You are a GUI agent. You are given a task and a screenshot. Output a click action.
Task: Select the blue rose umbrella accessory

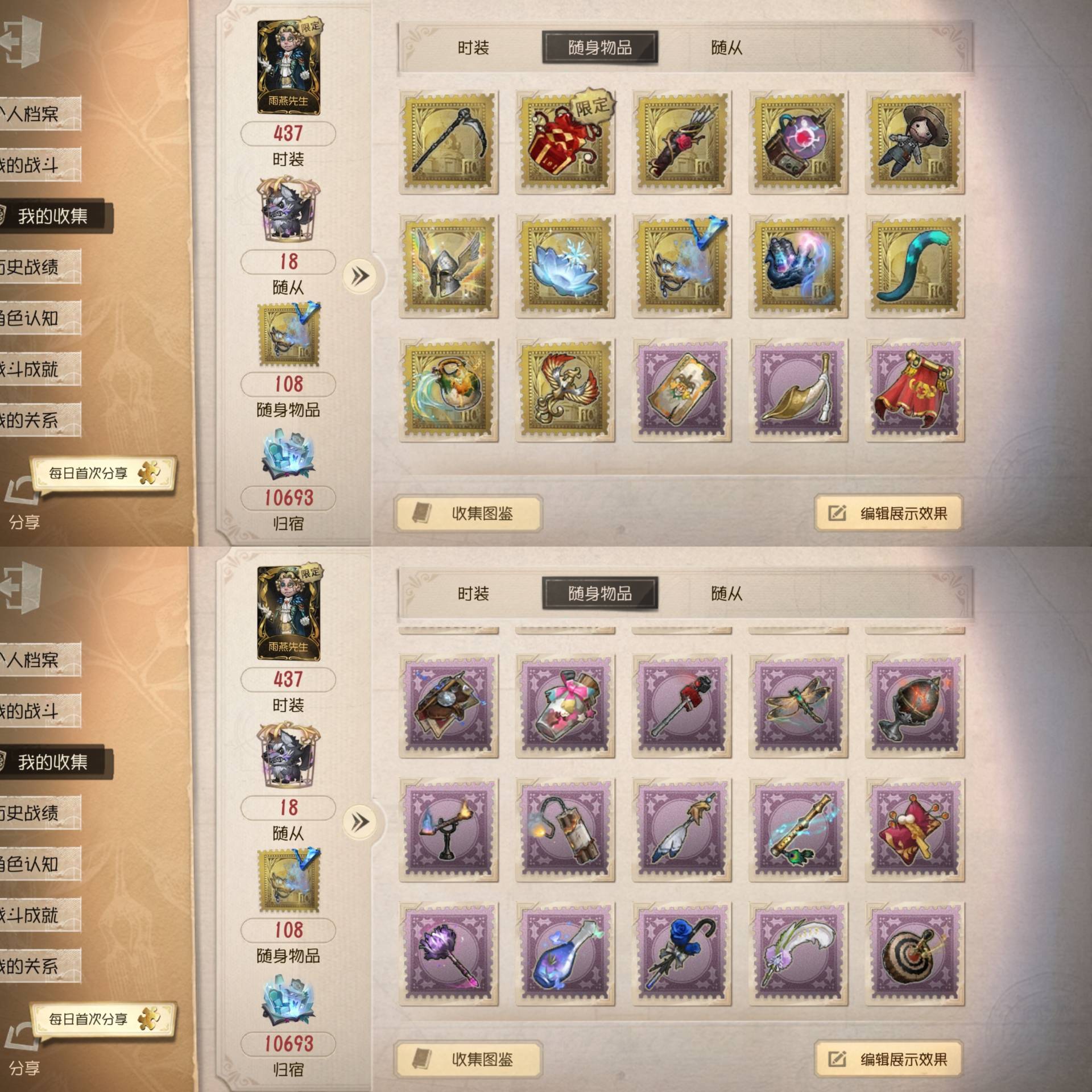click(682, 954)
